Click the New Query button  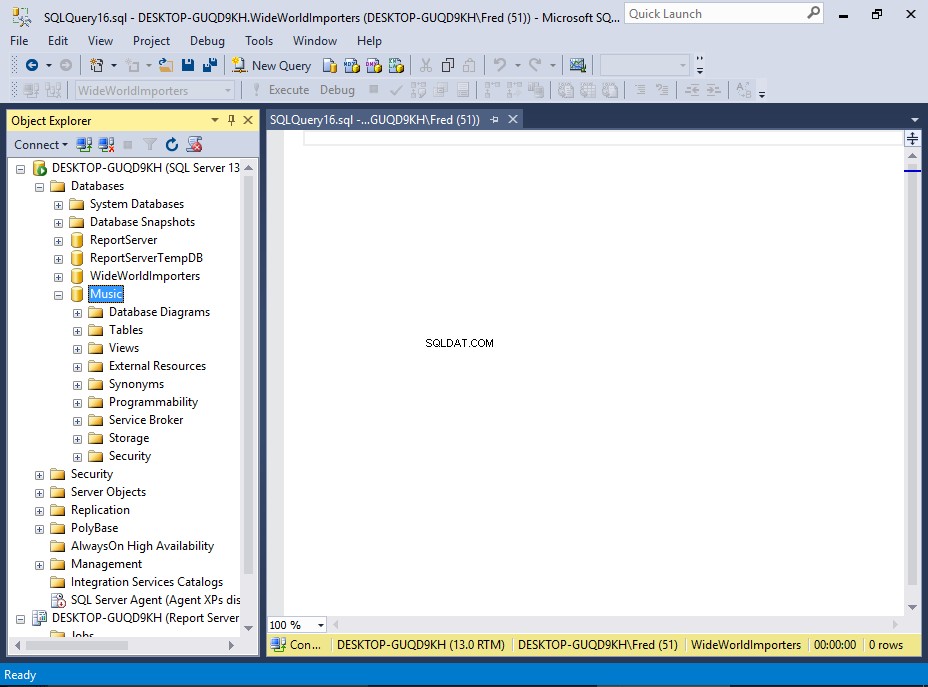click(x=272, y=66)
